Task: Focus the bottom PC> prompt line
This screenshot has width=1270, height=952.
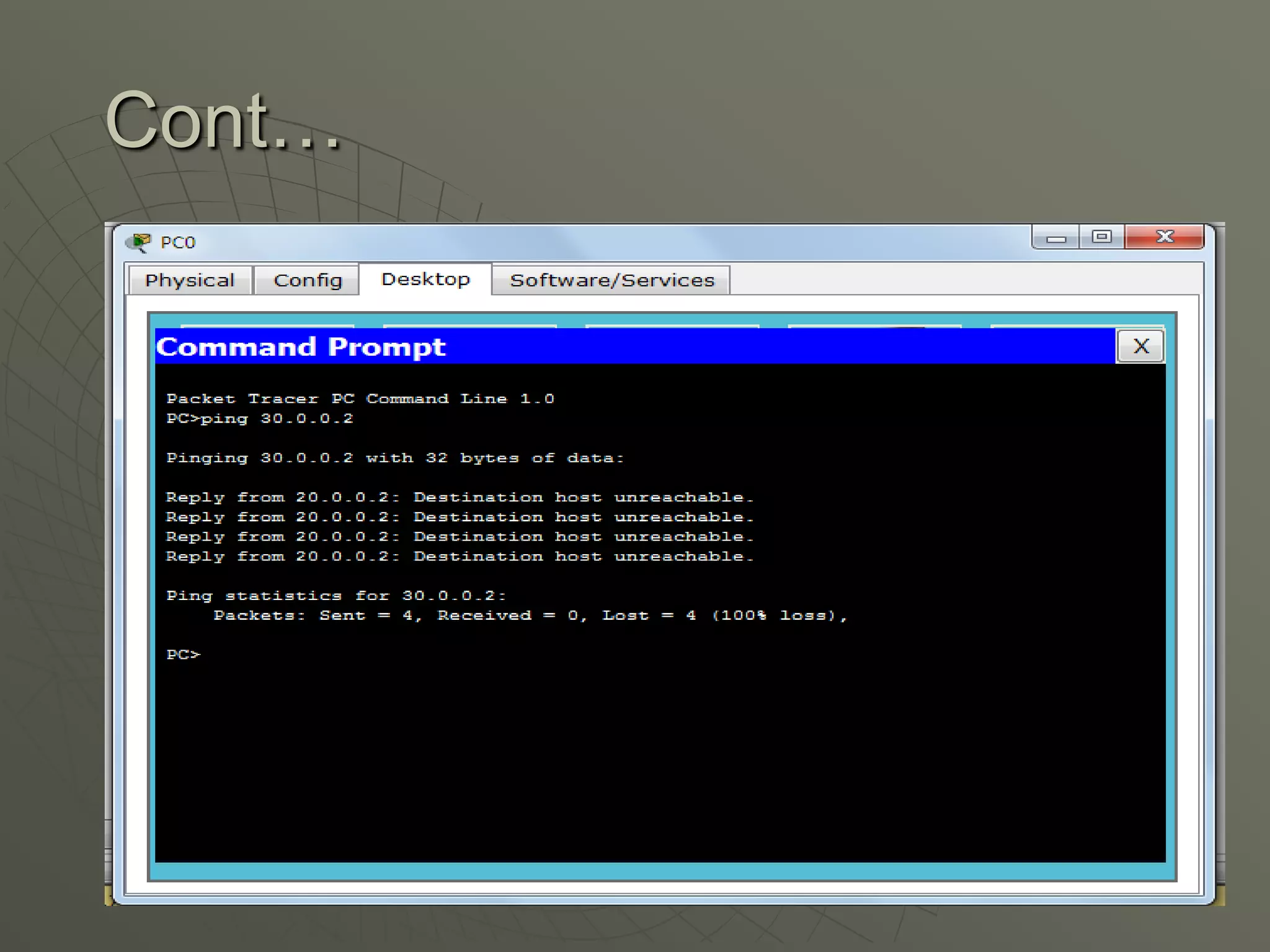Action: click(184, 654)
